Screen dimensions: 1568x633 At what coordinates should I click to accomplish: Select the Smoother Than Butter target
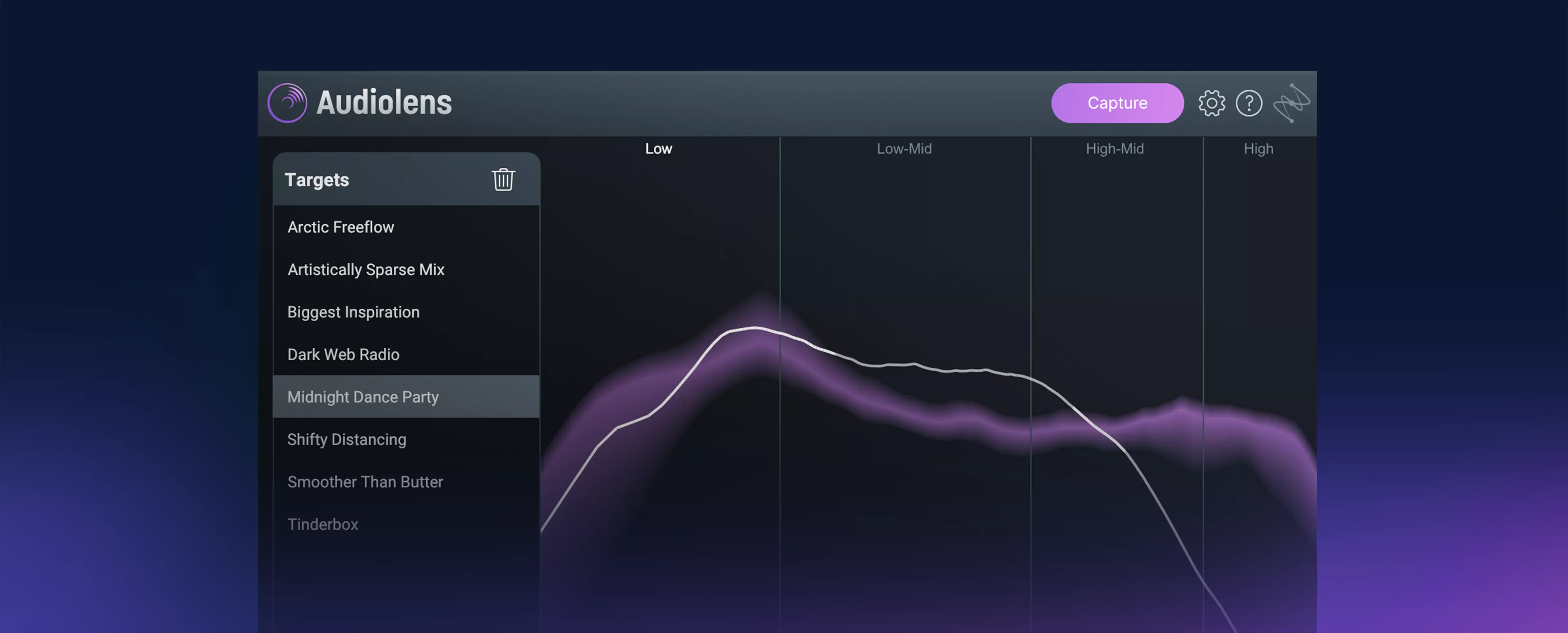click(365, 482)
